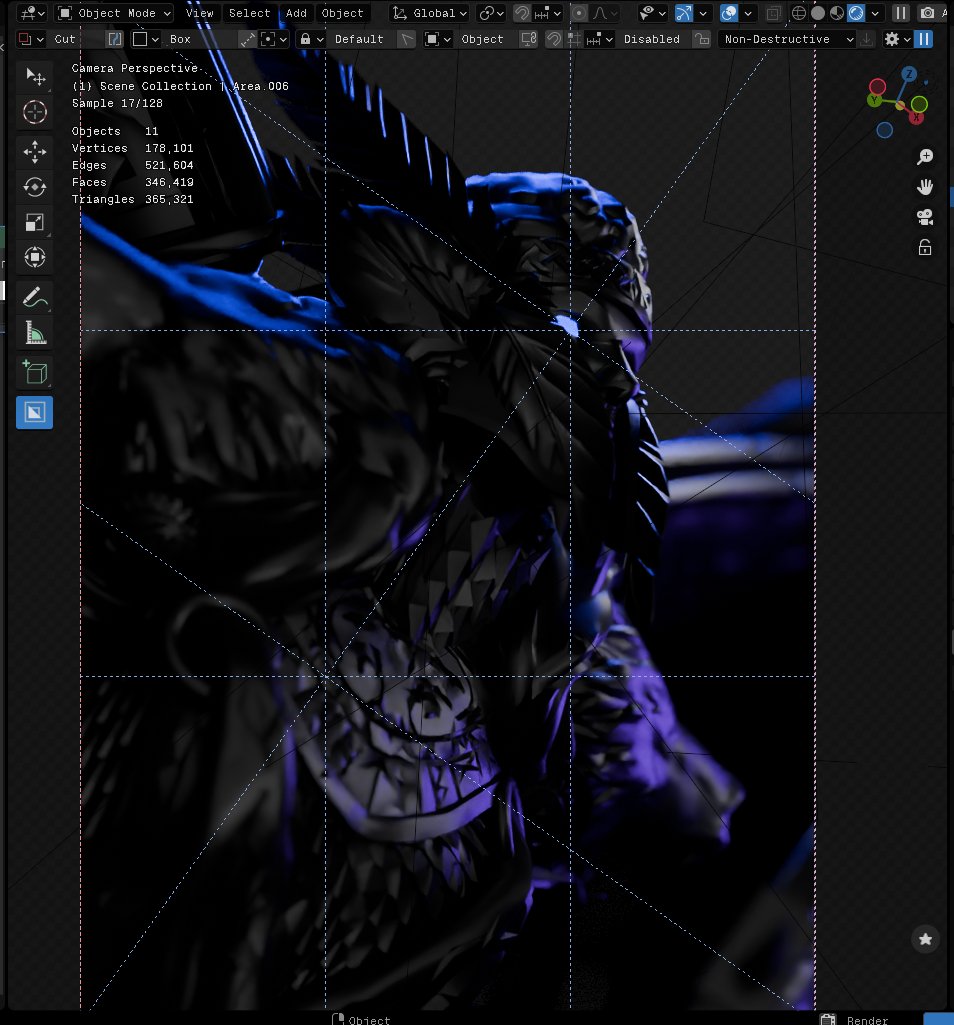Screen dimensions: 954x1025
Task: Switch to material preview shading
Action: click(836, 13)
